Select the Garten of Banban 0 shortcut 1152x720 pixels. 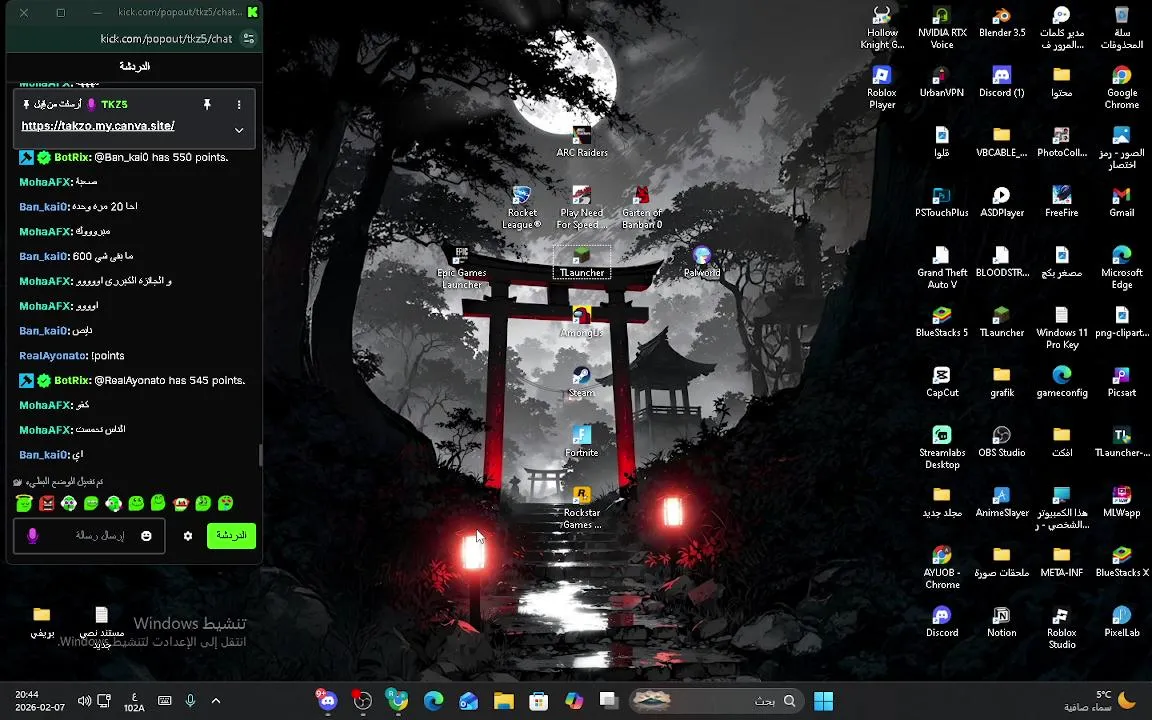[x=641, y=207]
